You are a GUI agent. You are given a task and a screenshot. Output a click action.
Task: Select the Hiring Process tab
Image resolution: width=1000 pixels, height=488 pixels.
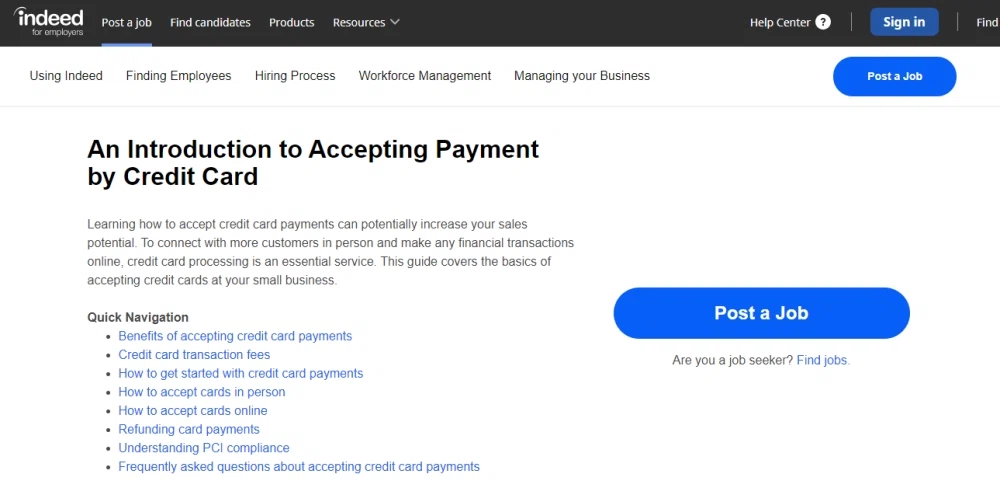pos(295,76)
